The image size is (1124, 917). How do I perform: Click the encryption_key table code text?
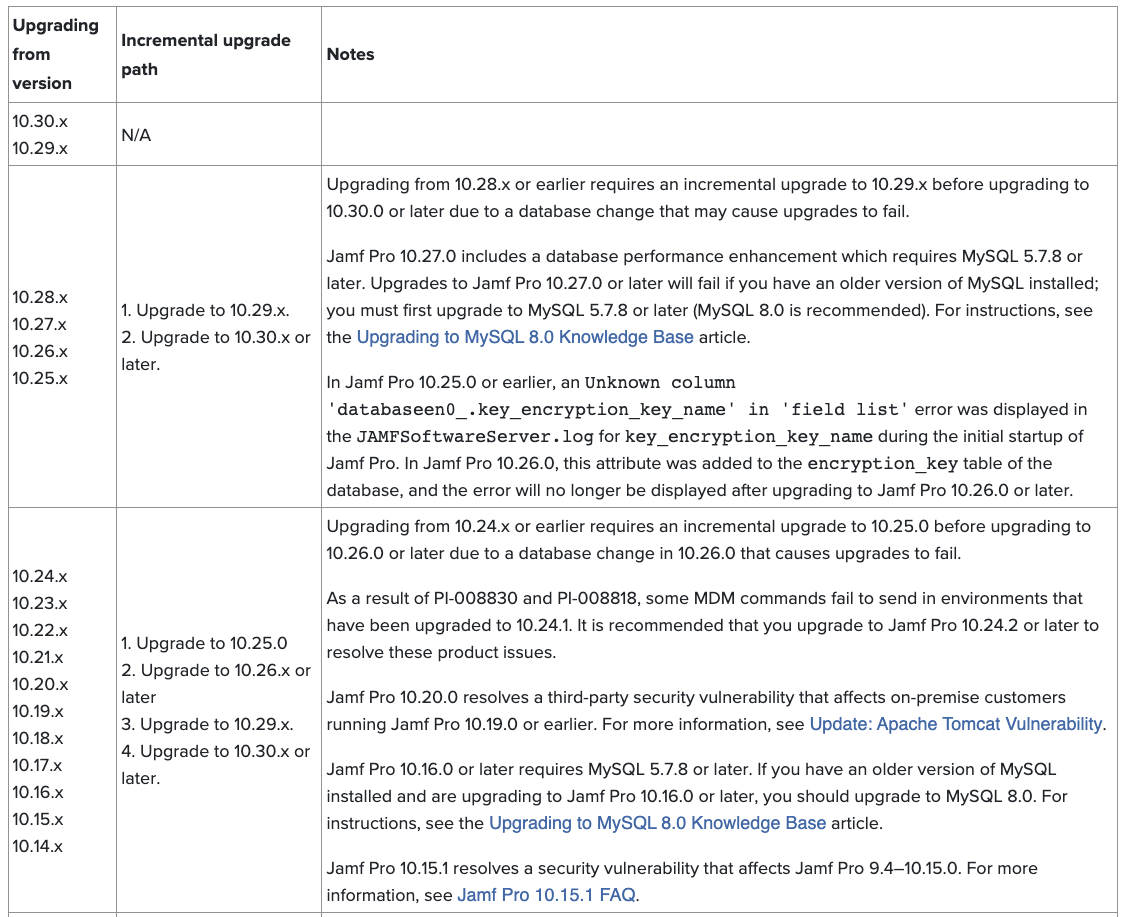coord(882,464)
